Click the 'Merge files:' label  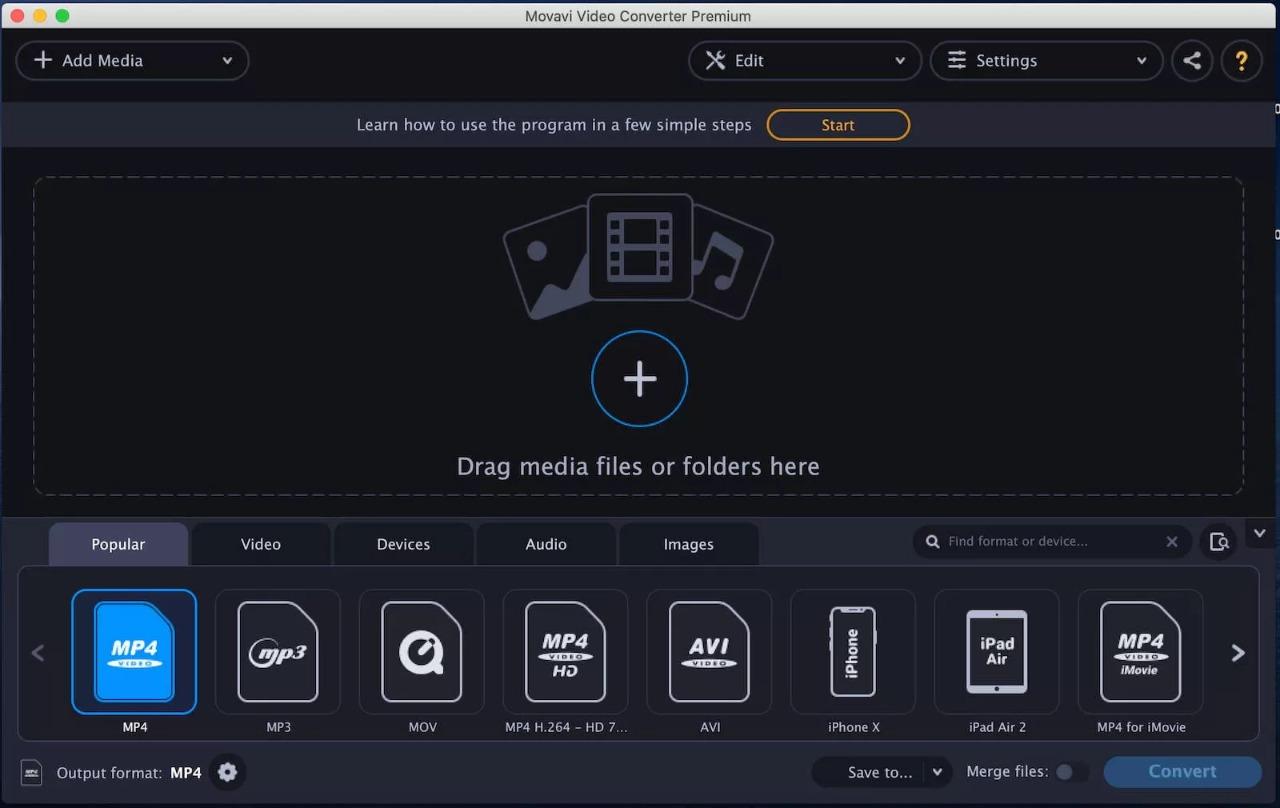coord(1007,772)
